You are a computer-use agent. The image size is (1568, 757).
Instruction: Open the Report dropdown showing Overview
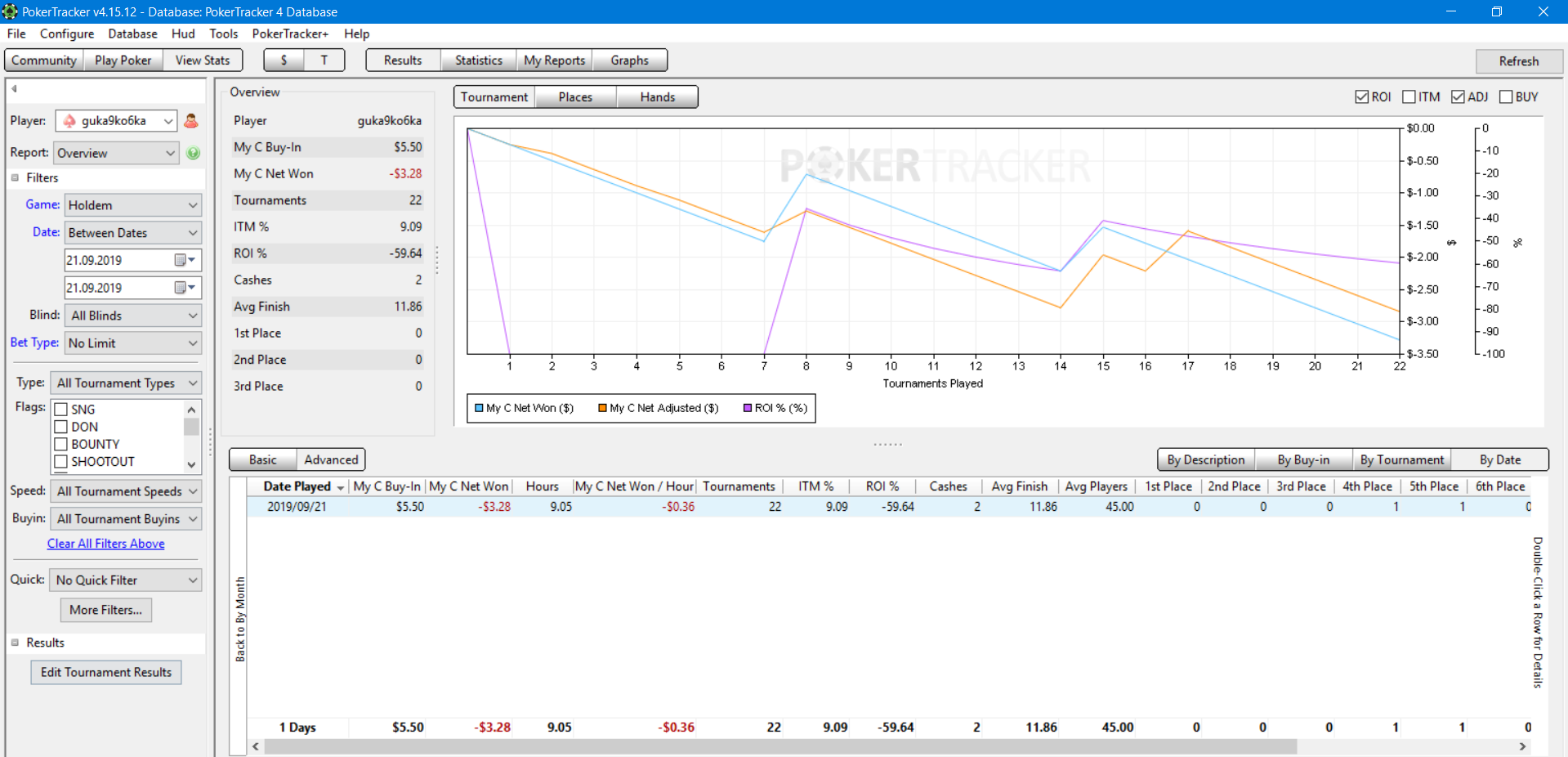click(x=116, y=153)
